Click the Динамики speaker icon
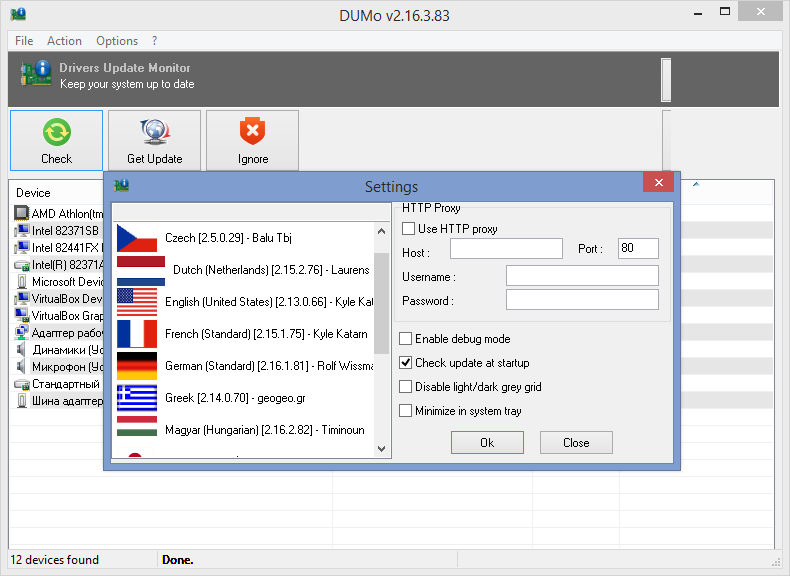 pyautogui.click(x=21, y=349)
